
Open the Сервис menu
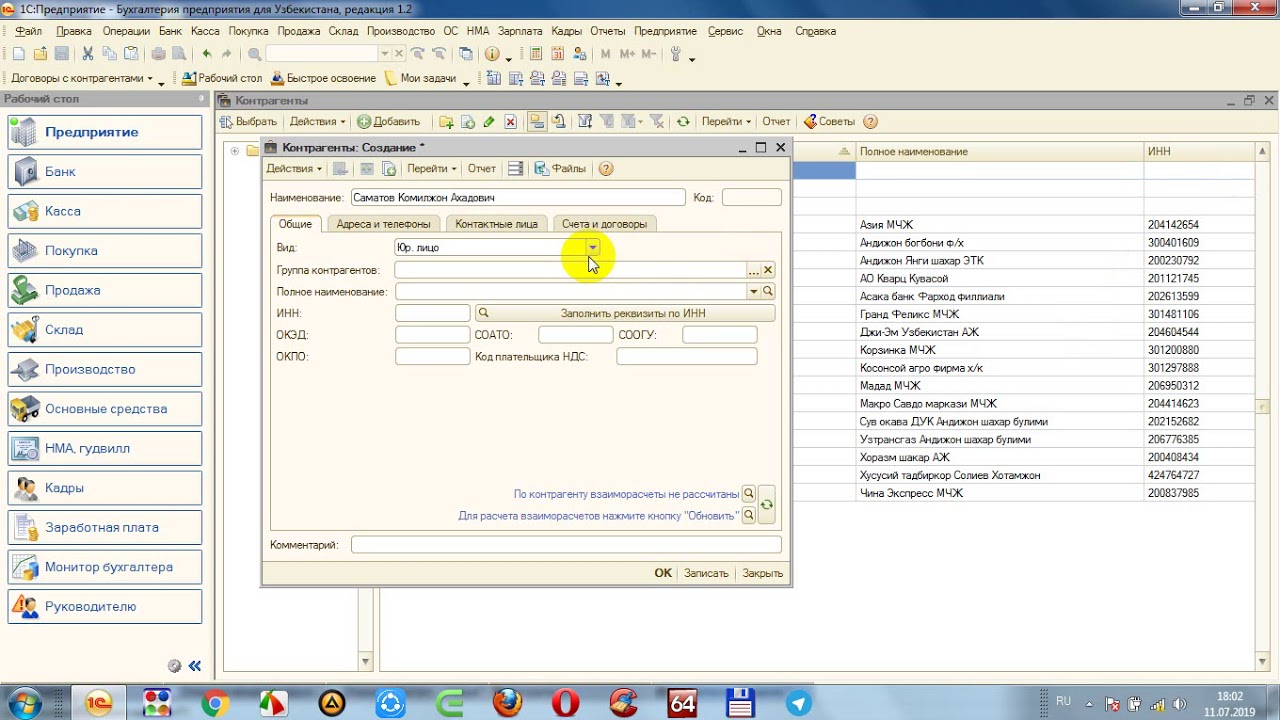(725, 31)
